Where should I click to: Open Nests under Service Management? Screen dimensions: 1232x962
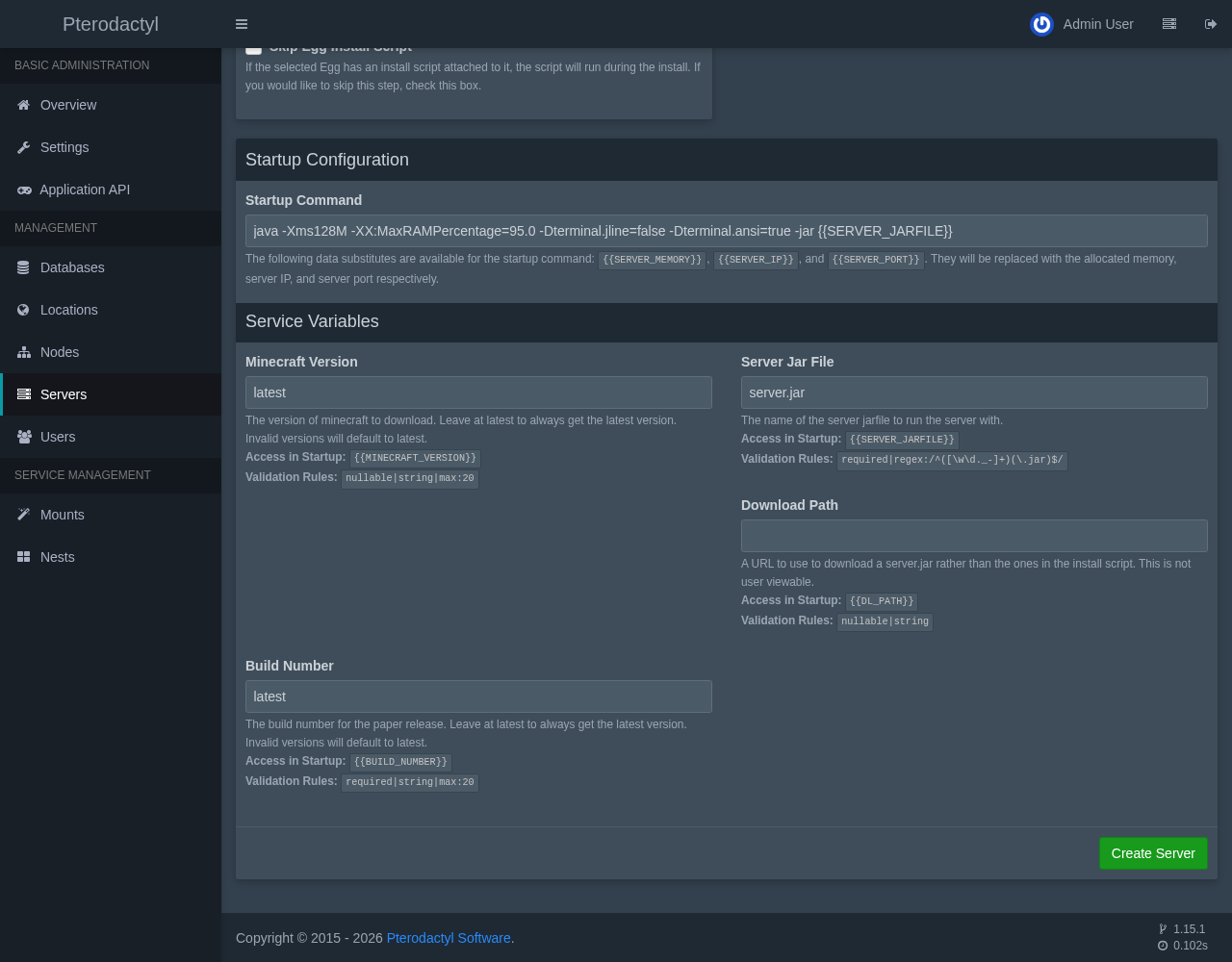(x=111, y=557)
